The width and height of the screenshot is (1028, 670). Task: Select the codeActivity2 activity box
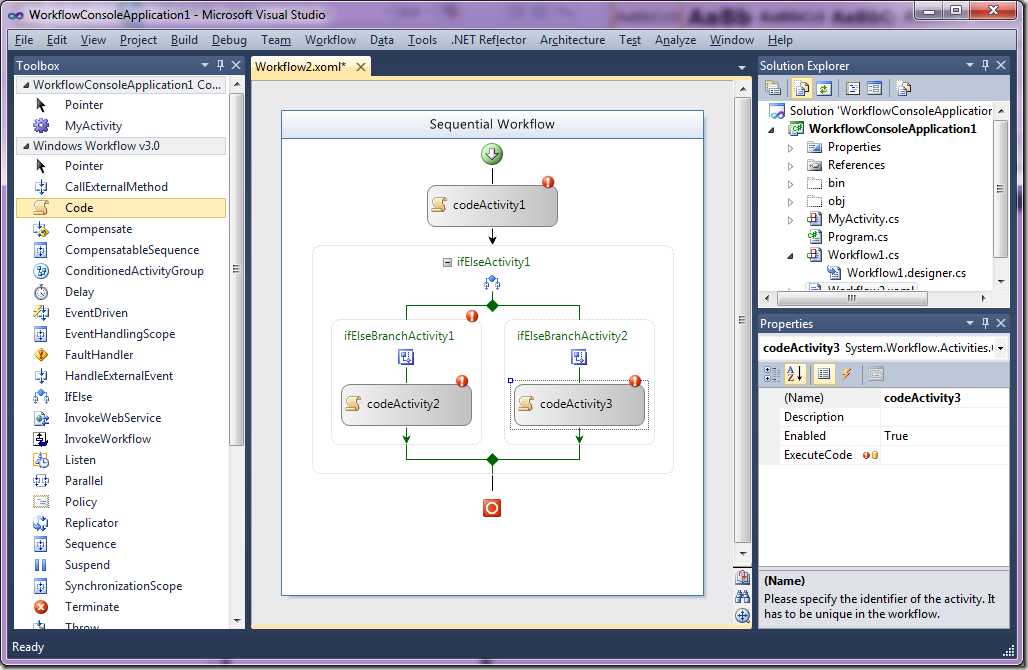[406, 404]
